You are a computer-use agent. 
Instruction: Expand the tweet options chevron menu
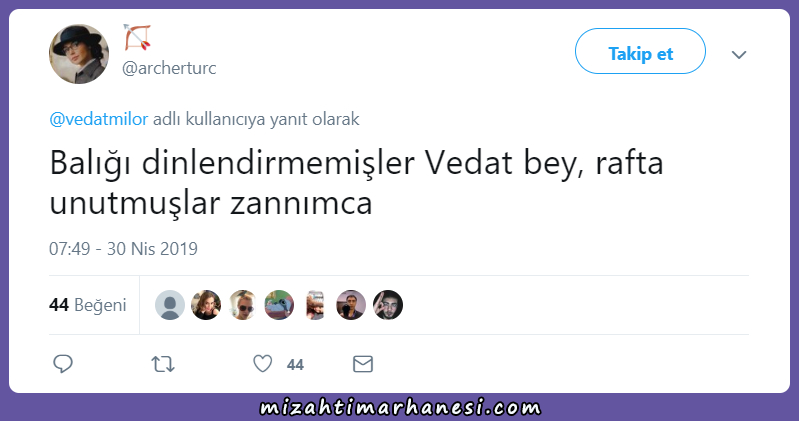(x=739, y=55)
